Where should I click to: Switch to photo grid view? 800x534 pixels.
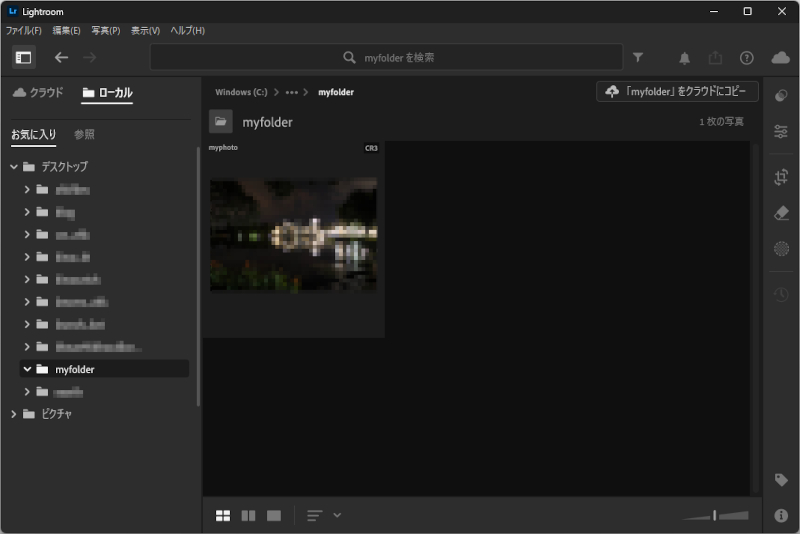(x=223, y=516)
